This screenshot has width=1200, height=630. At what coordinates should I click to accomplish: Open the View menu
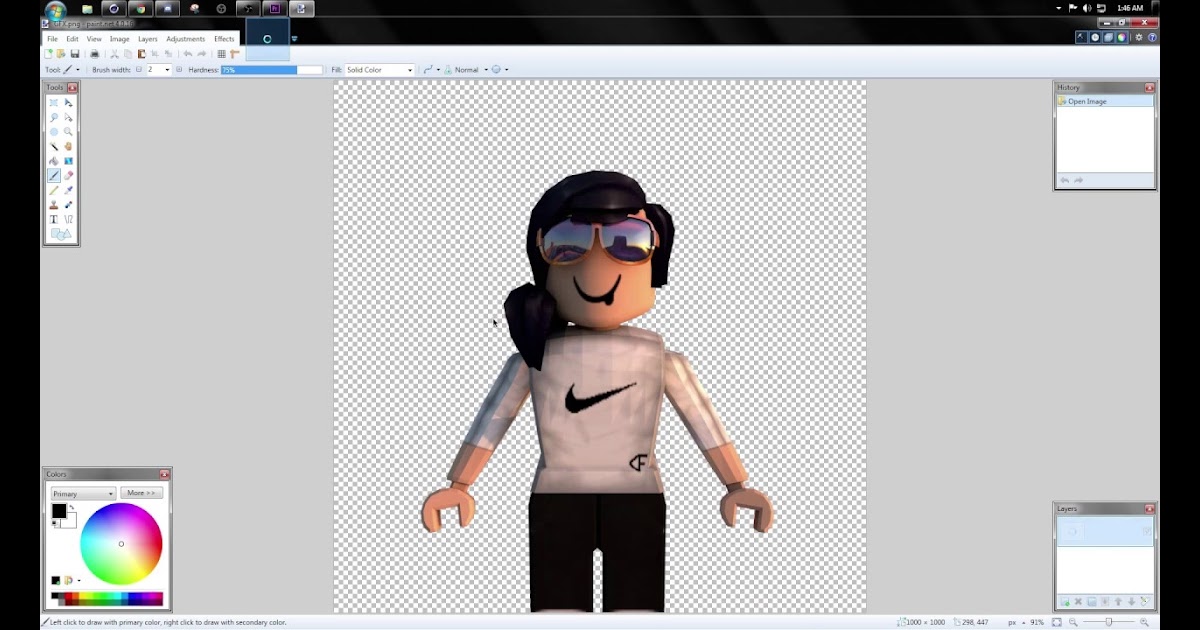(x=94, y=39)
